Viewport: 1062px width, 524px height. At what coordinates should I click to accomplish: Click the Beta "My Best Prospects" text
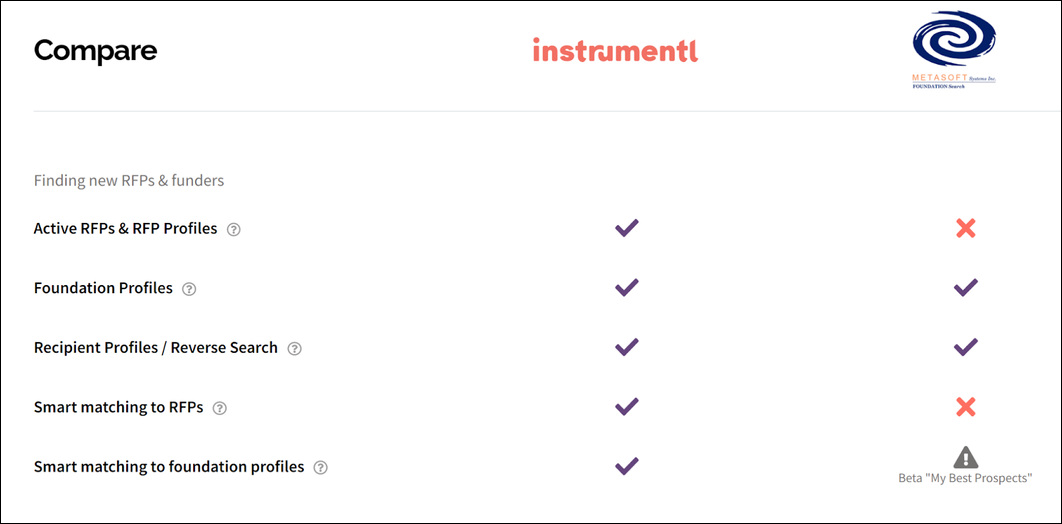click(965, 478)
